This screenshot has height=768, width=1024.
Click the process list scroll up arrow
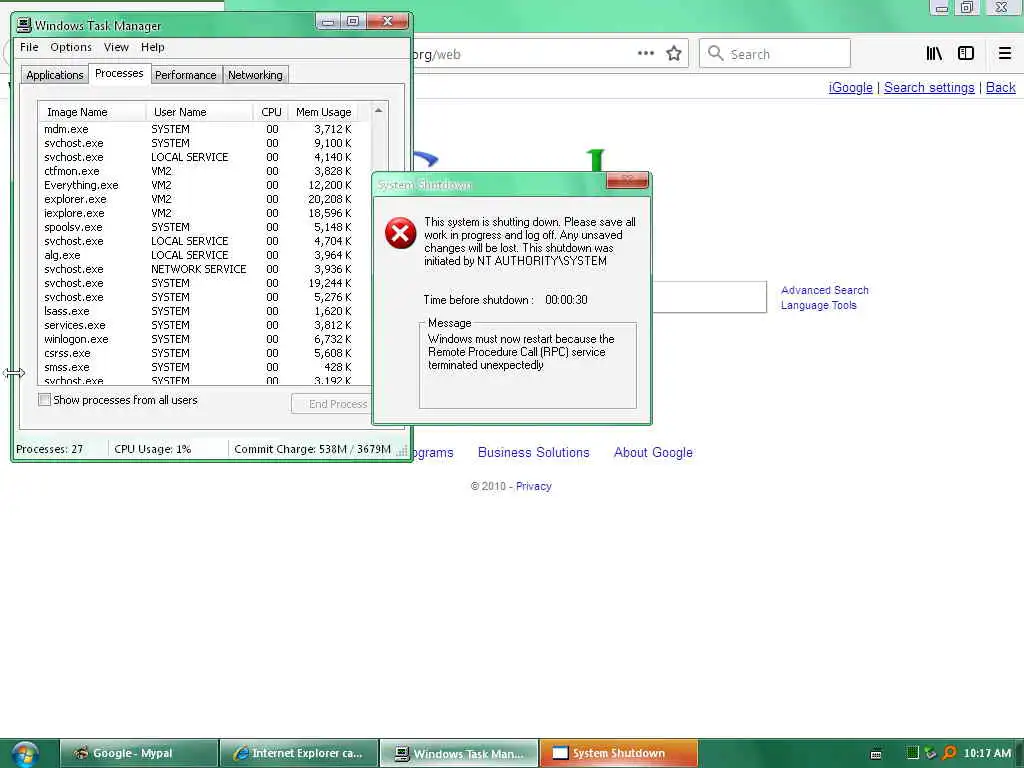[378, 111]
